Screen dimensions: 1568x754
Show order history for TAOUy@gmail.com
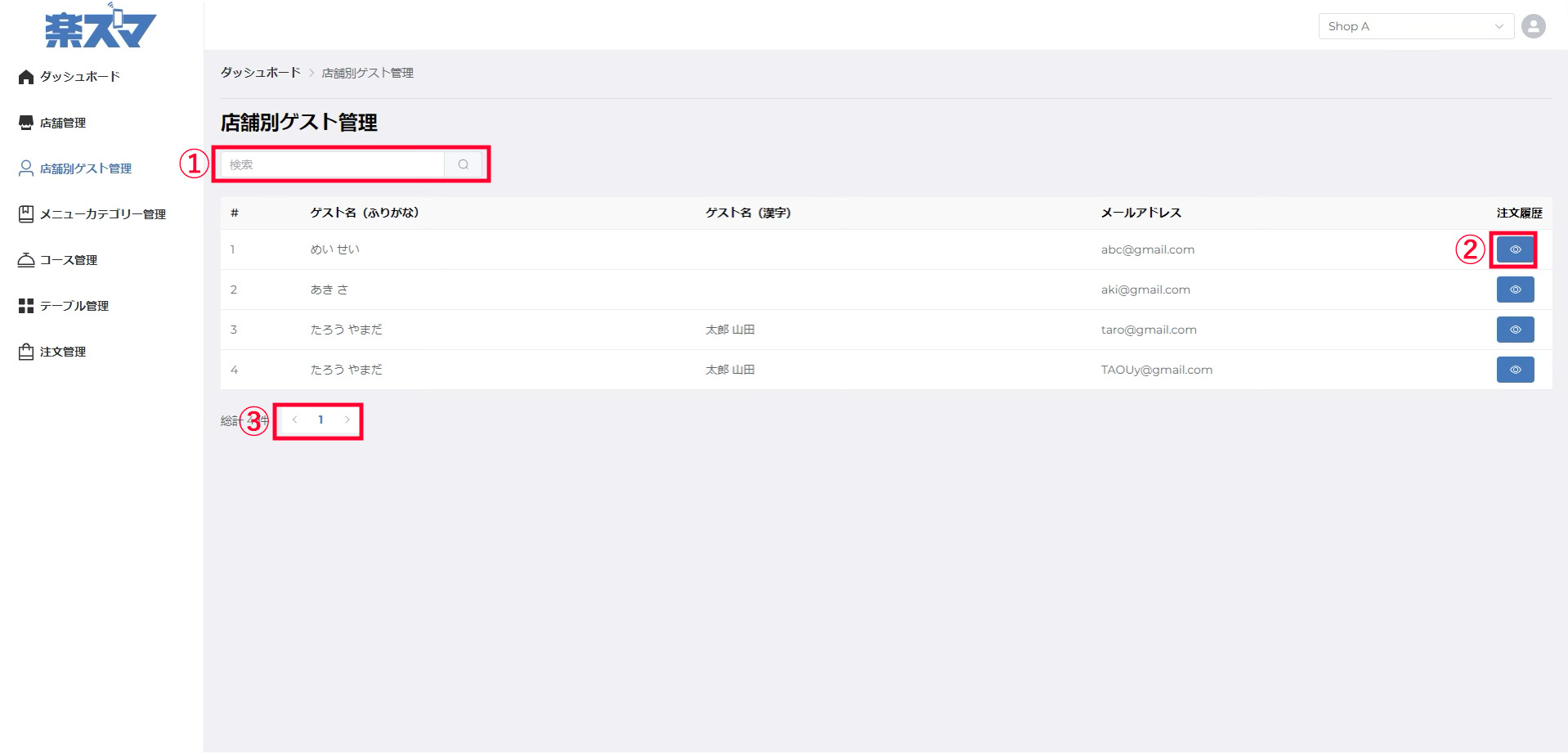[1514, 370]
